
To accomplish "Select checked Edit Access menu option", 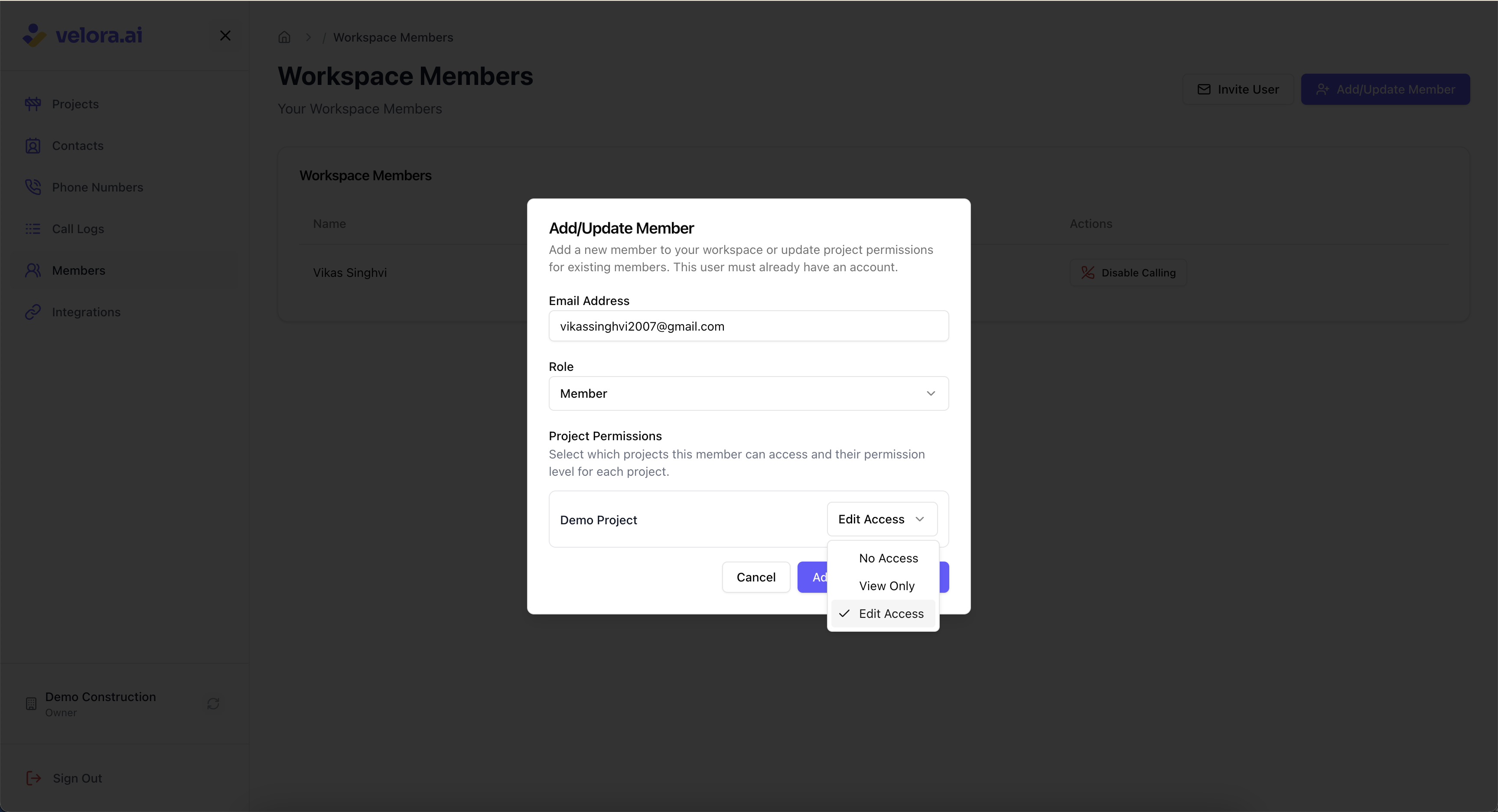I will click(890, 614).
